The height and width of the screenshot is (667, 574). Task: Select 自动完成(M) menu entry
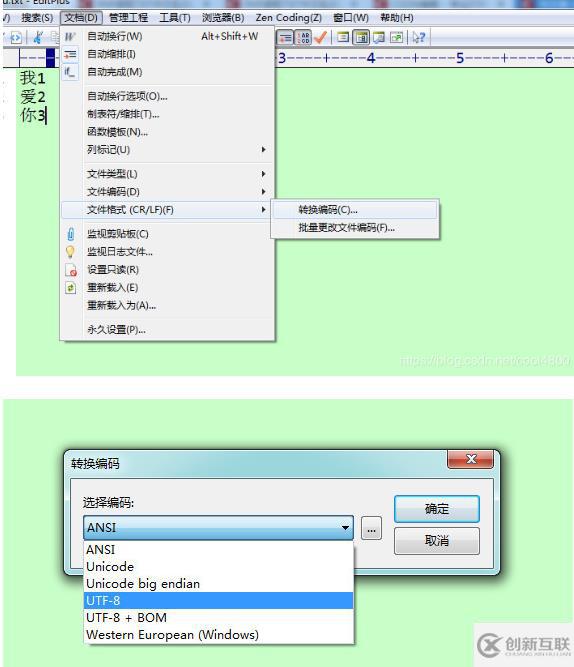[x=168, y=72]
